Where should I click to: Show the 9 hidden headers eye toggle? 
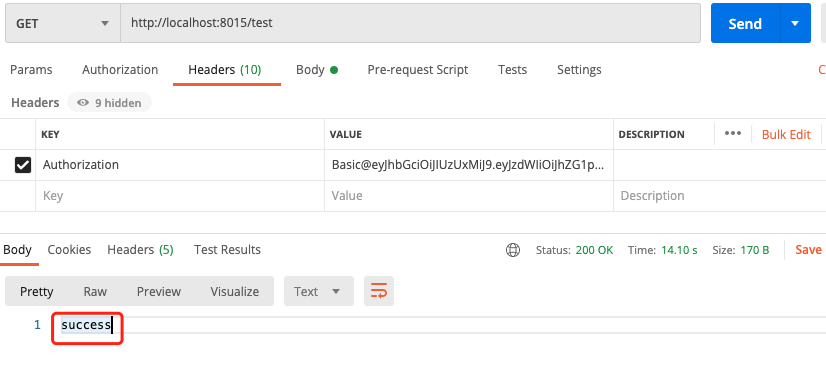[x=109, y=103]
